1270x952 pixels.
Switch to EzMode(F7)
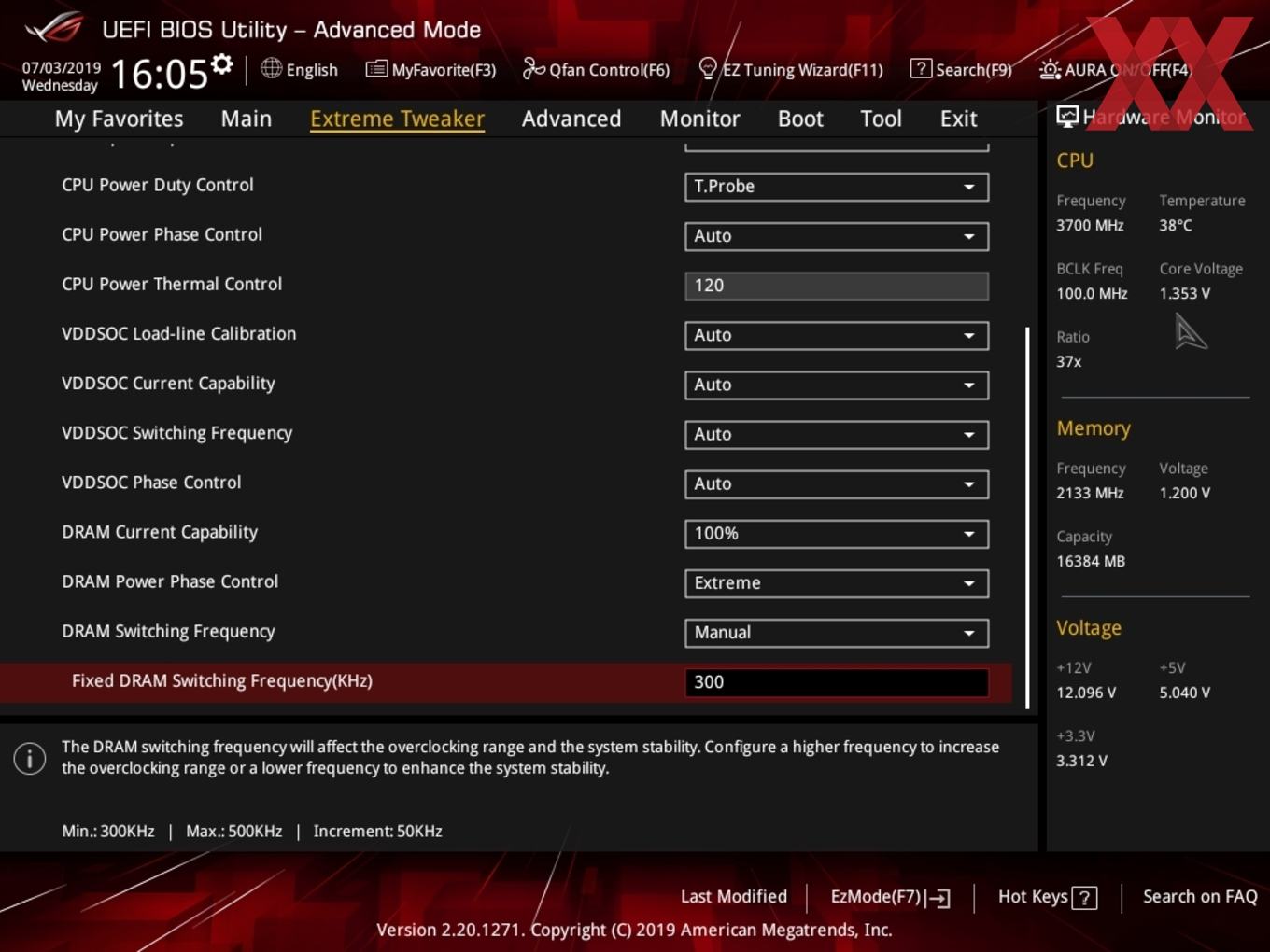tap(890, 897)
